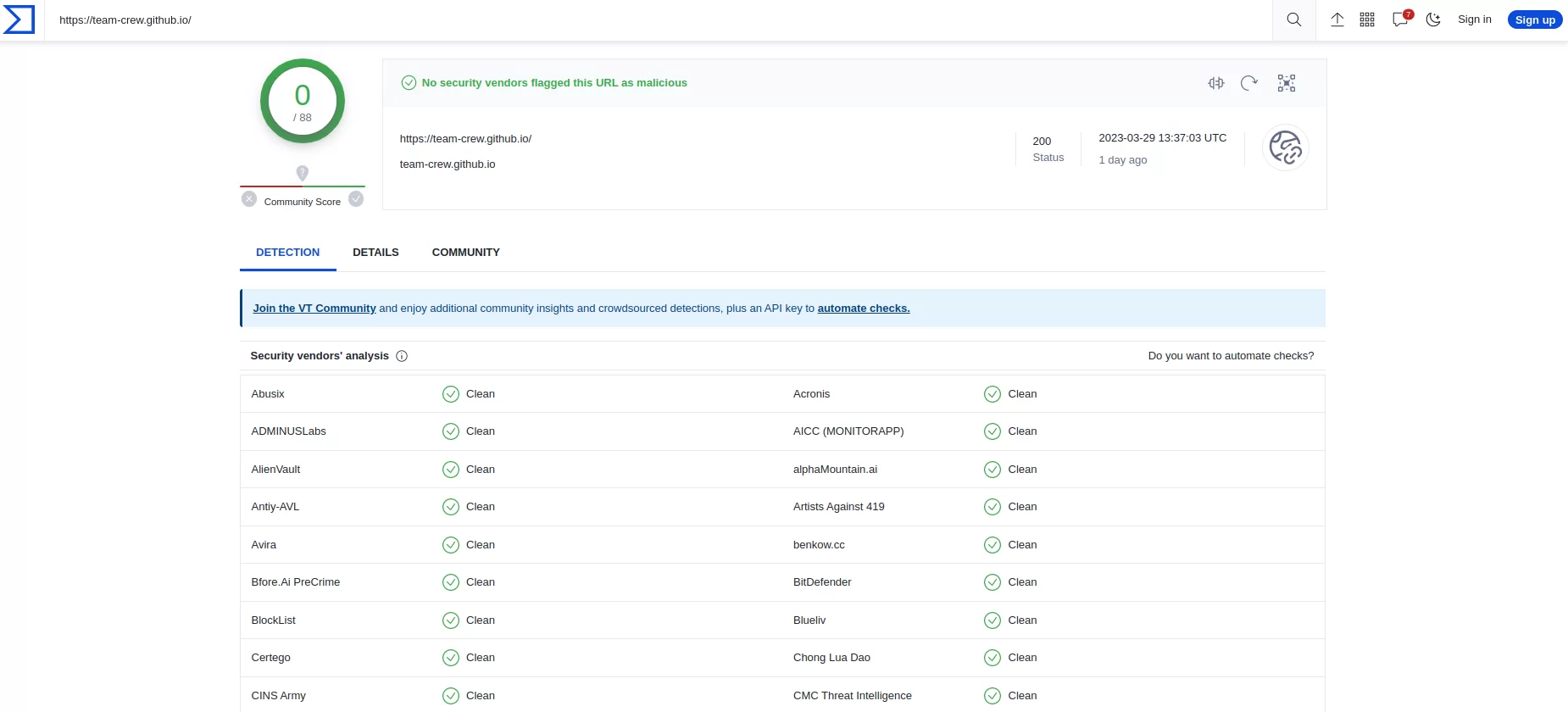The width and height of the screenshot is (1568, 712).
Task: Click the VirusTotal logo icon
Action: click(19, 19)
